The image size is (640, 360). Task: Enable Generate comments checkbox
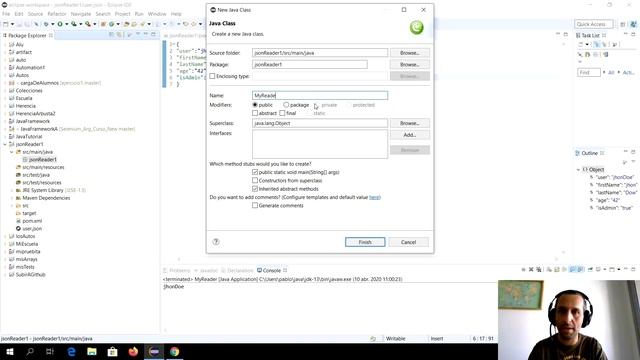(255, 205)
